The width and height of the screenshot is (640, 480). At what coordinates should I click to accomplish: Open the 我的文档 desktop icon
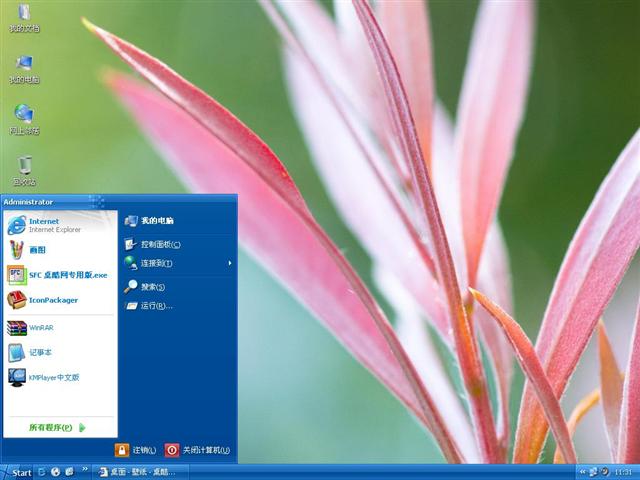(24, 18)
